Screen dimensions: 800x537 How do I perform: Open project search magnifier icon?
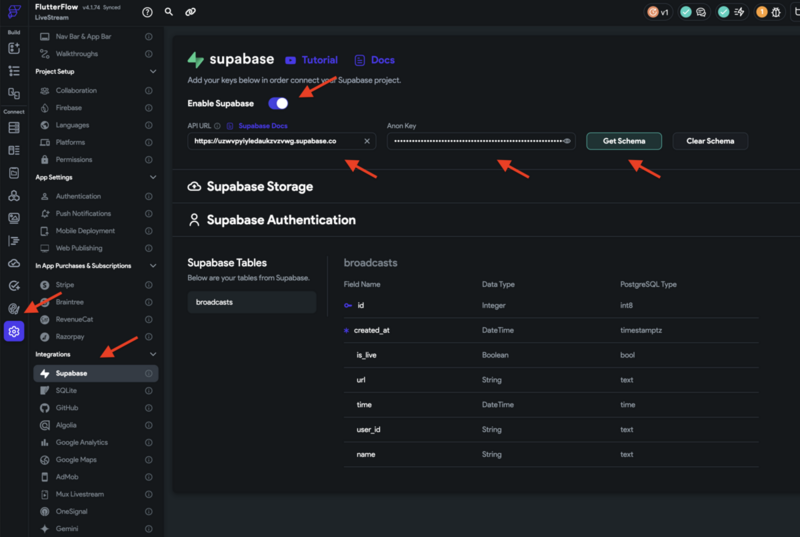(168, 11)
